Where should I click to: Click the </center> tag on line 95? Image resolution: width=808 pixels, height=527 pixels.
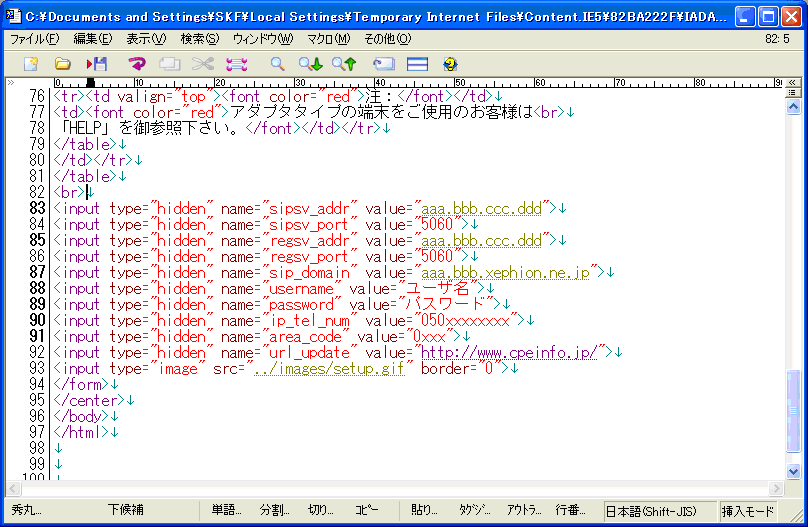click(89, 400)
